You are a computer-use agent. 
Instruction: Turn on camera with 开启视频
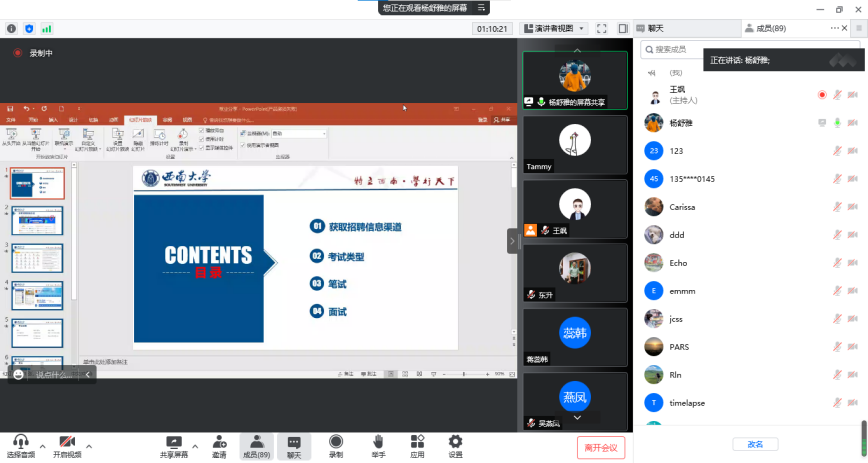66,443
